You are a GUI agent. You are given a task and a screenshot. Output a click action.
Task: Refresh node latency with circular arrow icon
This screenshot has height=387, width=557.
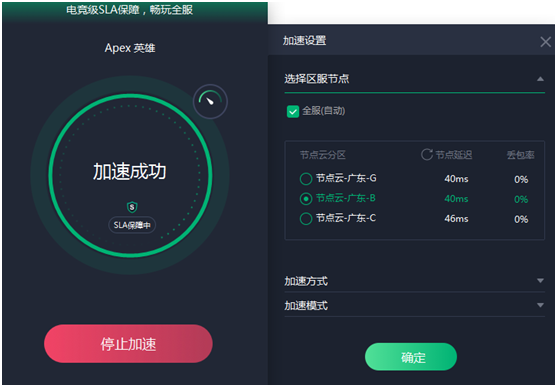pos(427,155)
